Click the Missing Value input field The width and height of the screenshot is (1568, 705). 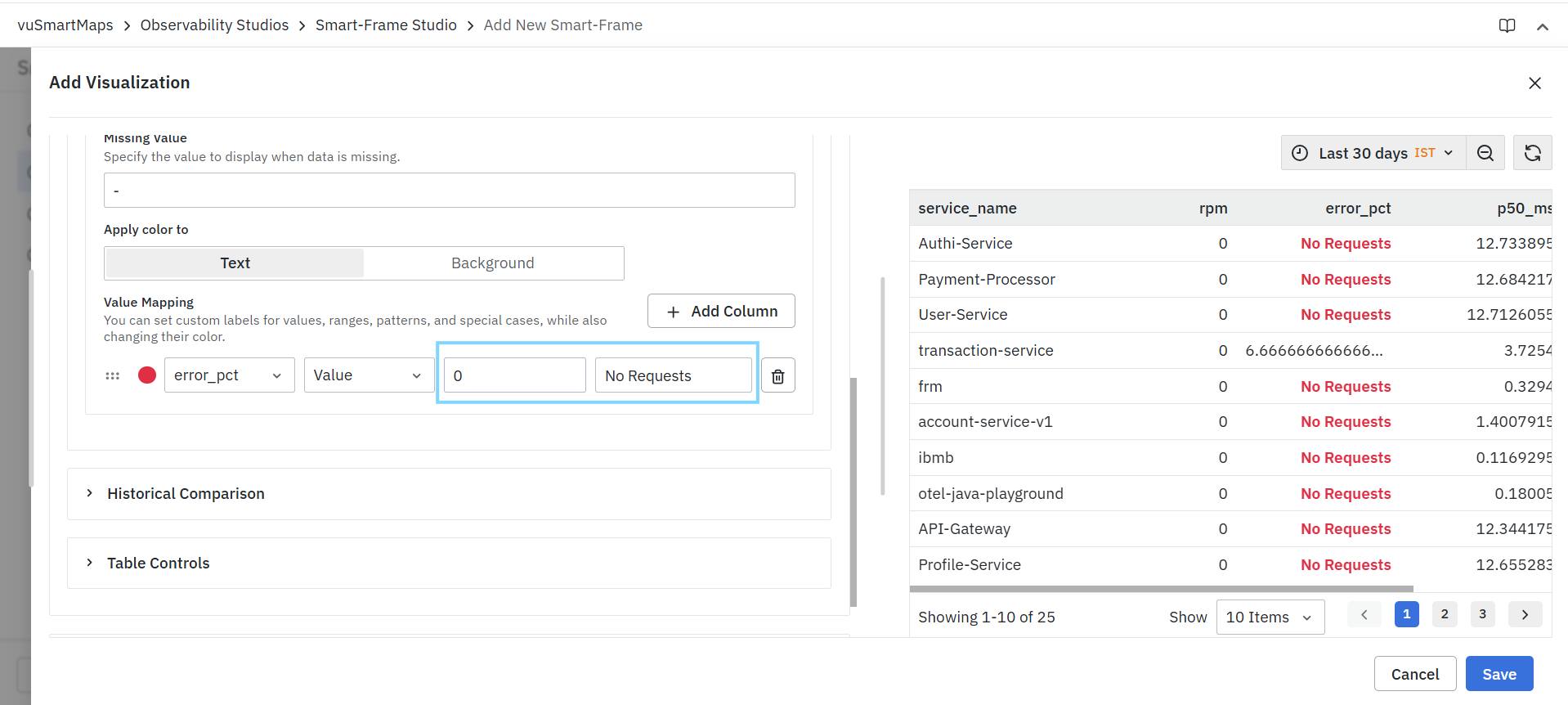pos(449,190)
